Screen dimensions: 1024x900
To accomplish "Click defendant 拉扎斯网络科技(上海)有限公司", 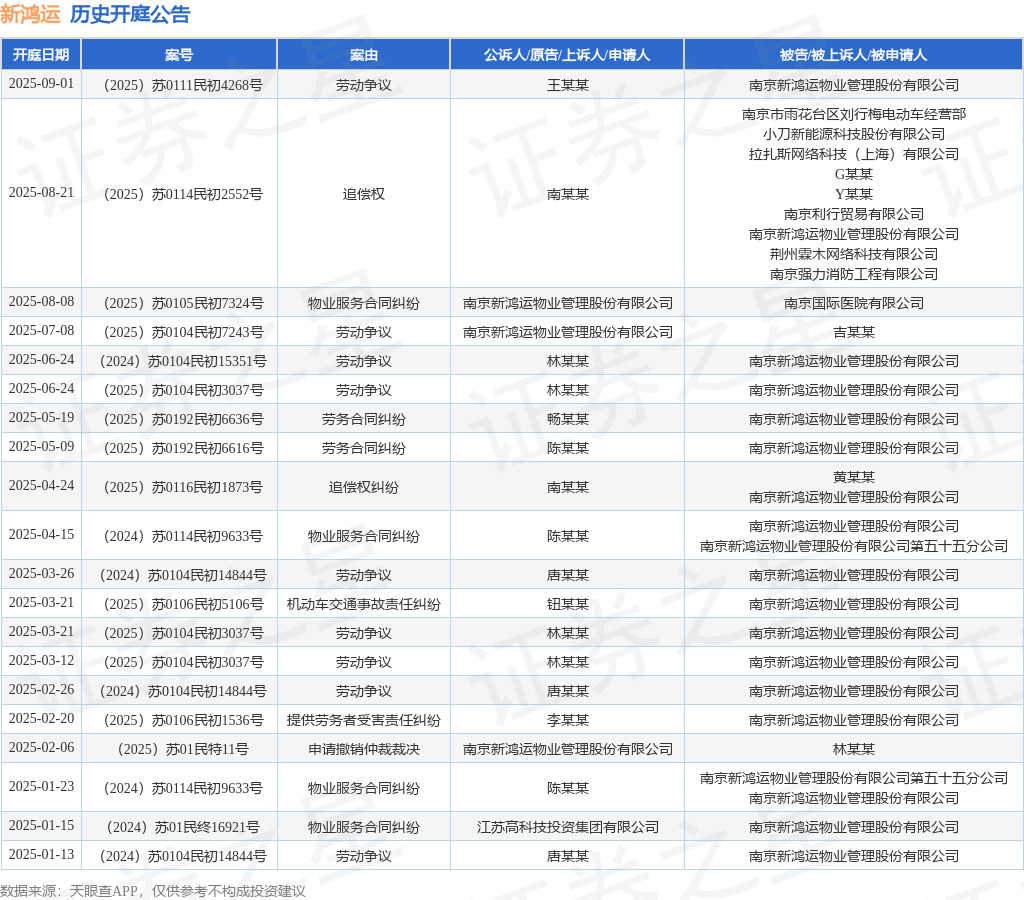I will pos(854,154).
